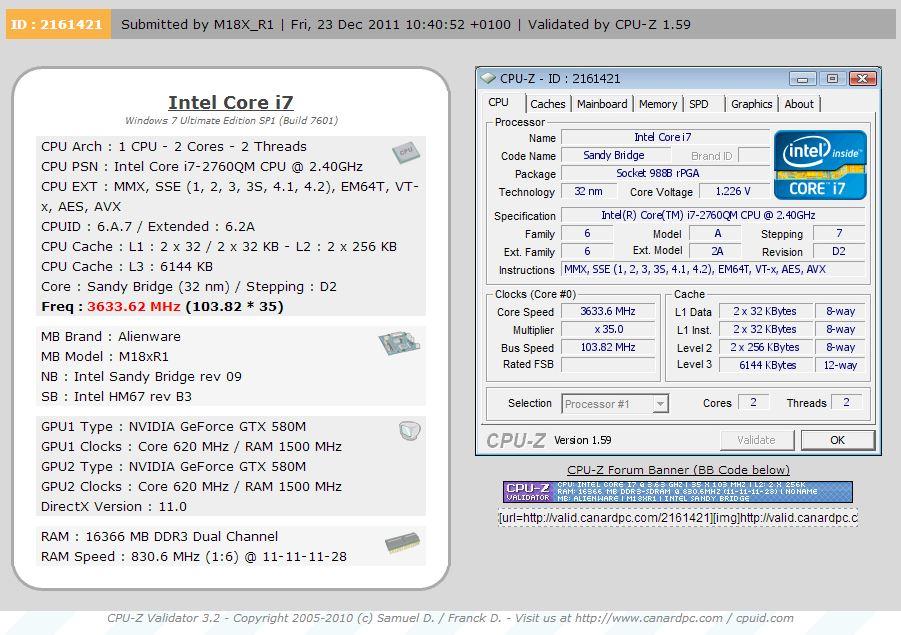Click the Ext. Model 2A value

(716, 251)
